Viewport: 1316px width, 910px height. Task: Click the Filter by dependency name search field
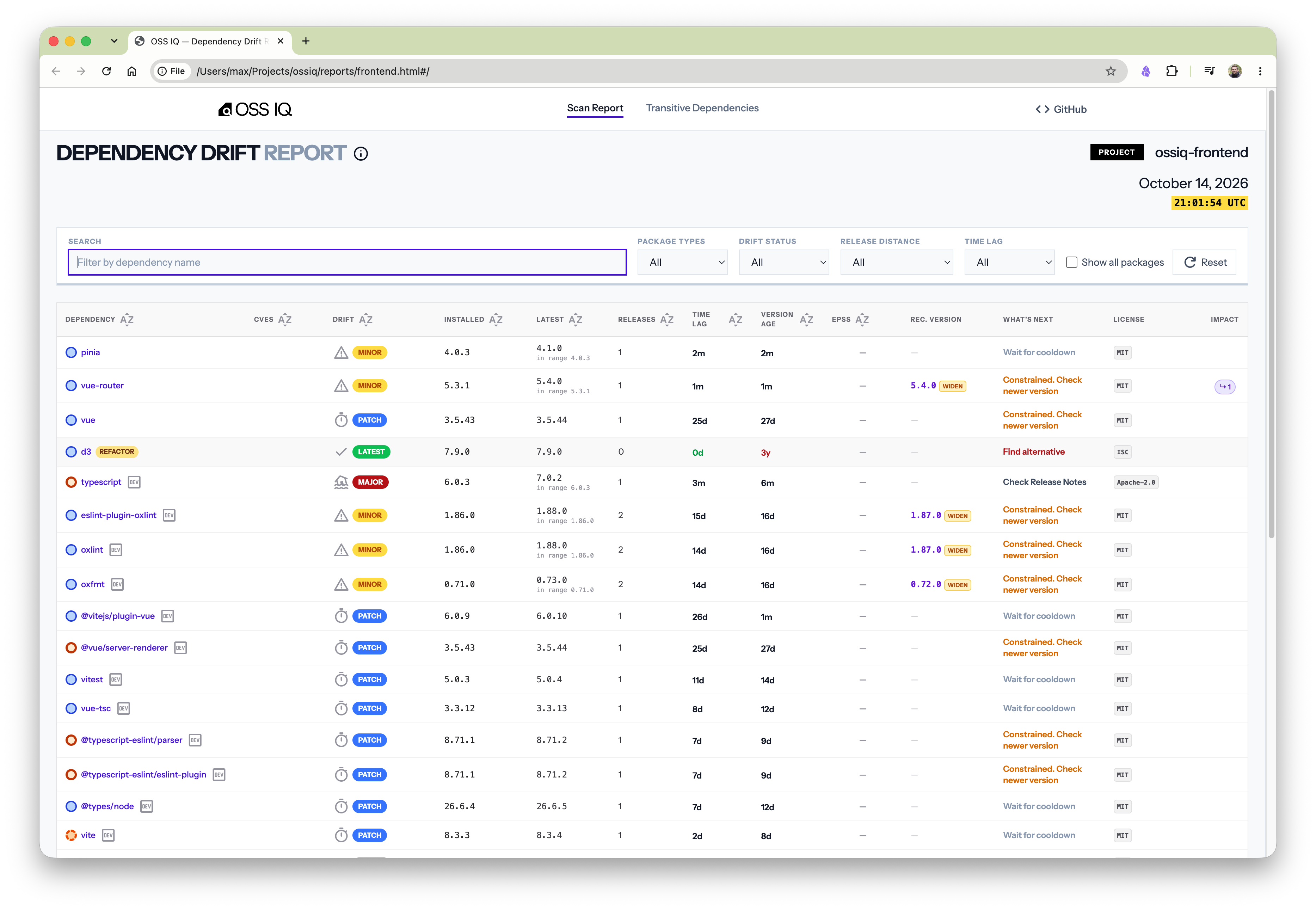pyautogui.click(x=347, y=262)
